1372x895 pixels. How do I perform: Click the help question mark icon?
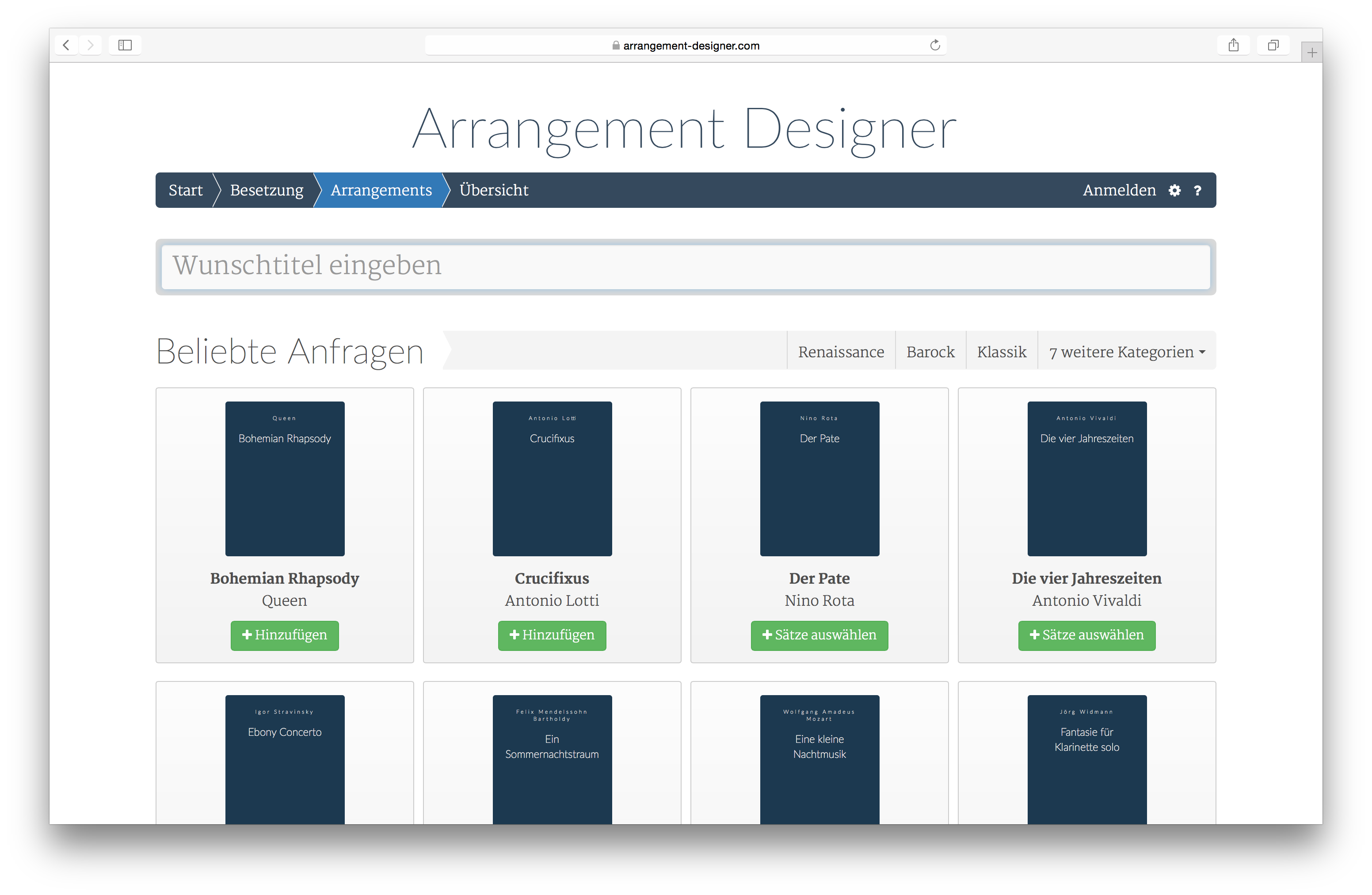1197,190
